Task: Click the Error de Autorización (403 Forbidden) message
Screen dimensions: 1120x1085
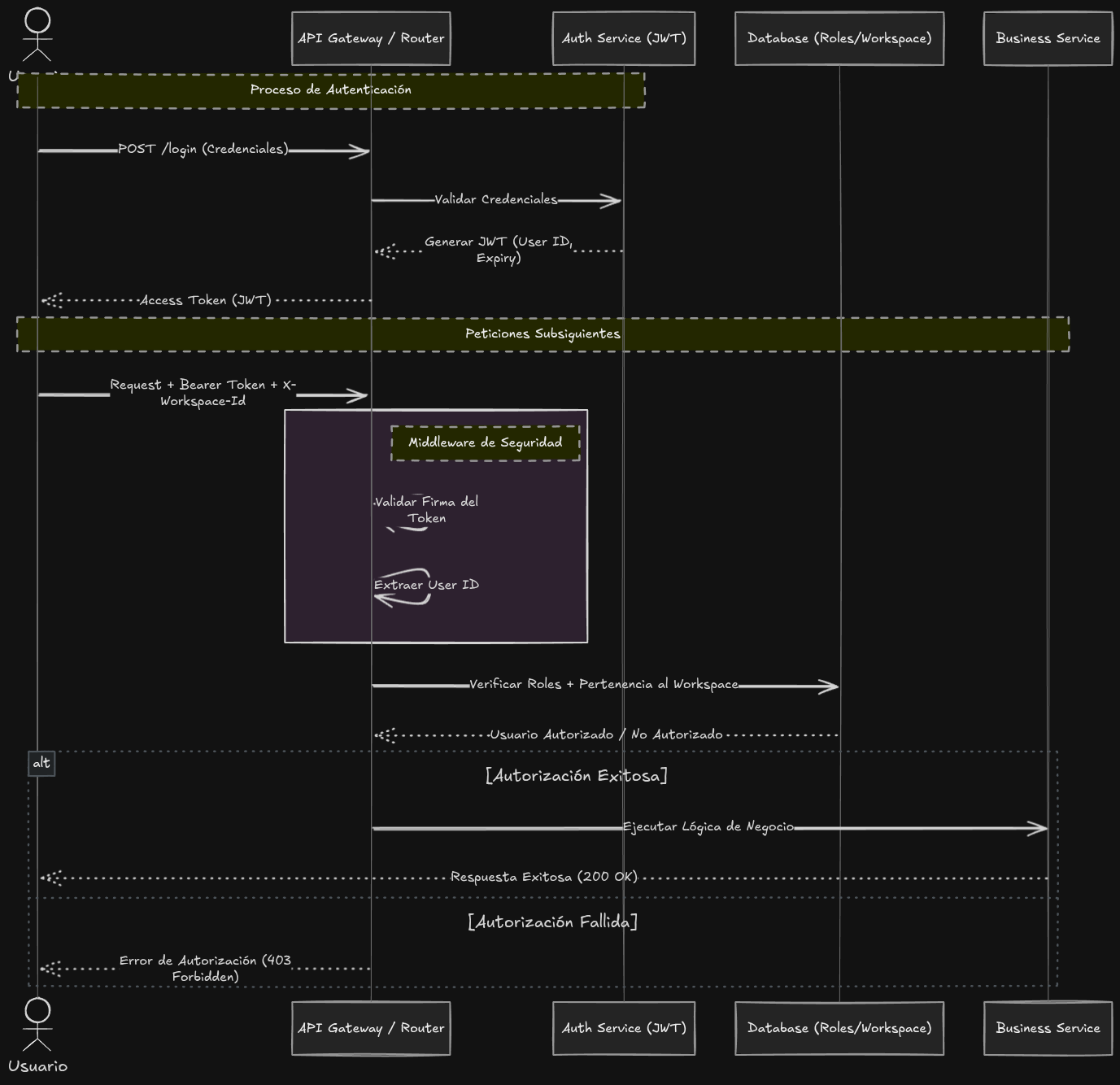Action: [x=205, y=968]
